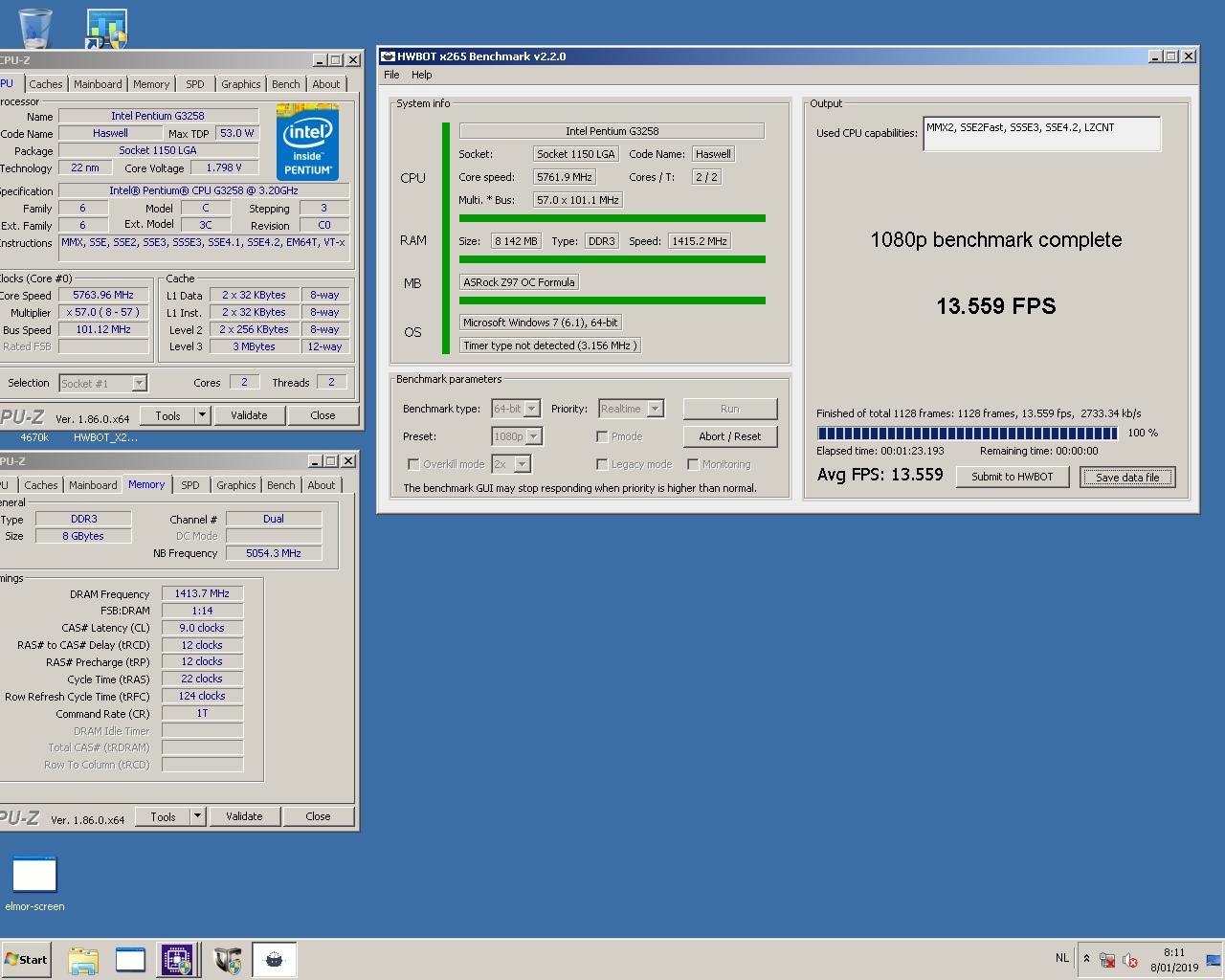Minimize the HWBOT x265 Benchmark window
Screen dimensions: 1225x980
(1154, 56)
